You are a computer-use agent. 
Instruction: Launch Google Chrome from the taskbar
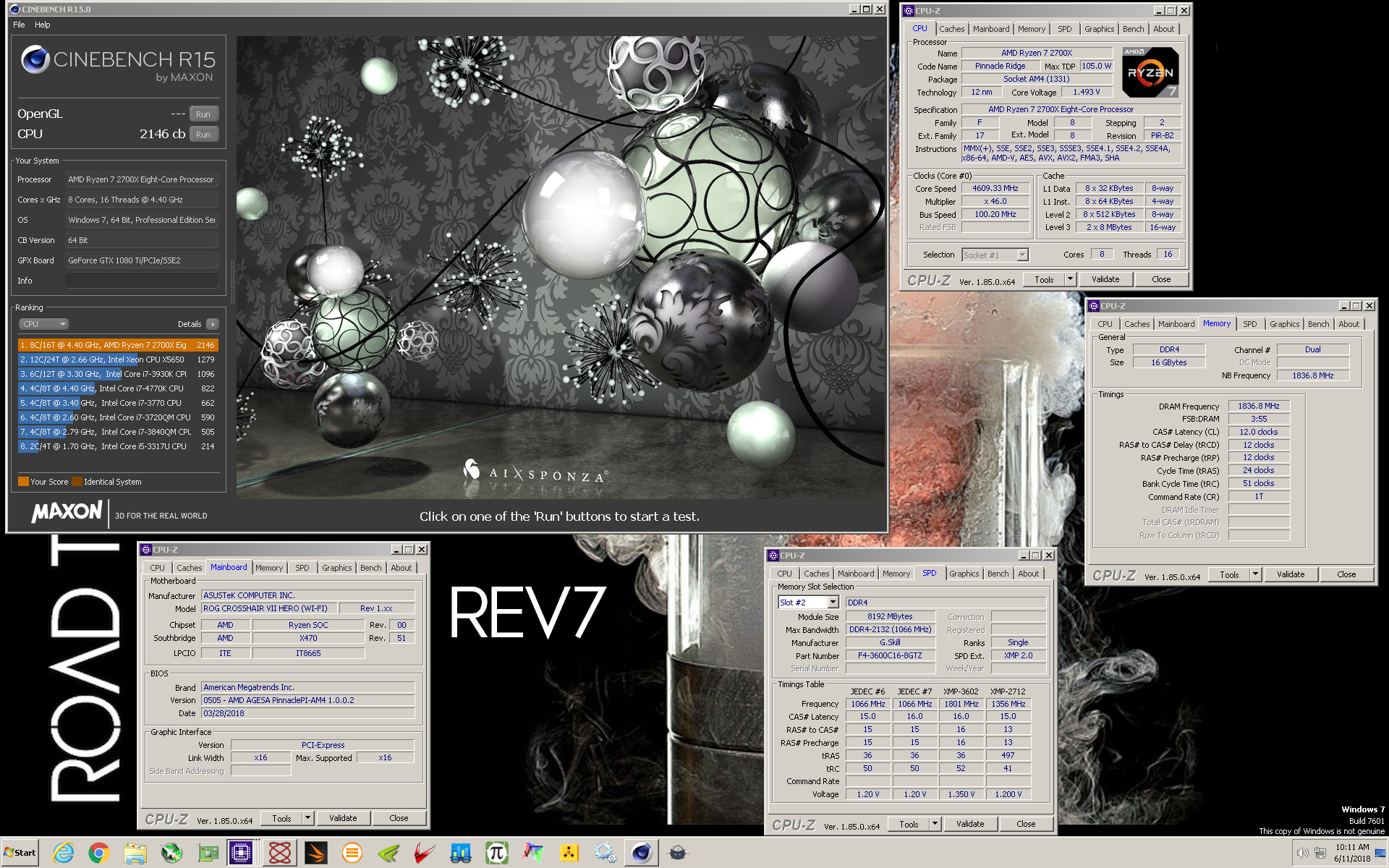99,853
